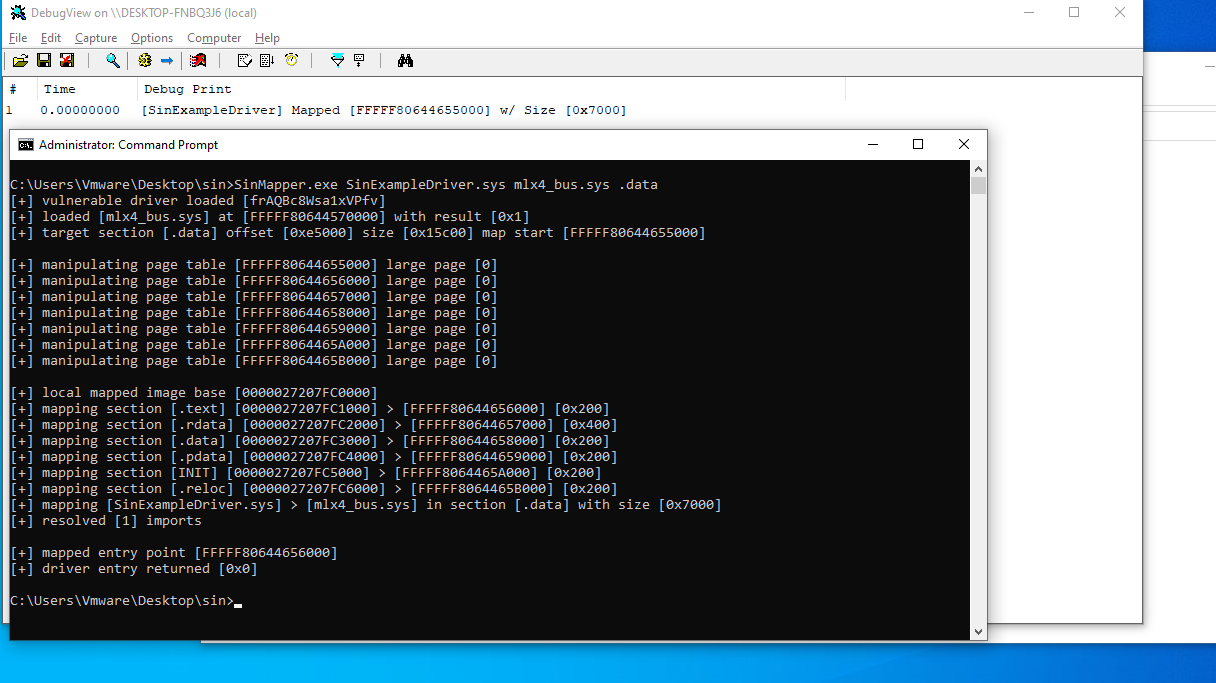Minimize the Command Prompt window

(872, 145)
